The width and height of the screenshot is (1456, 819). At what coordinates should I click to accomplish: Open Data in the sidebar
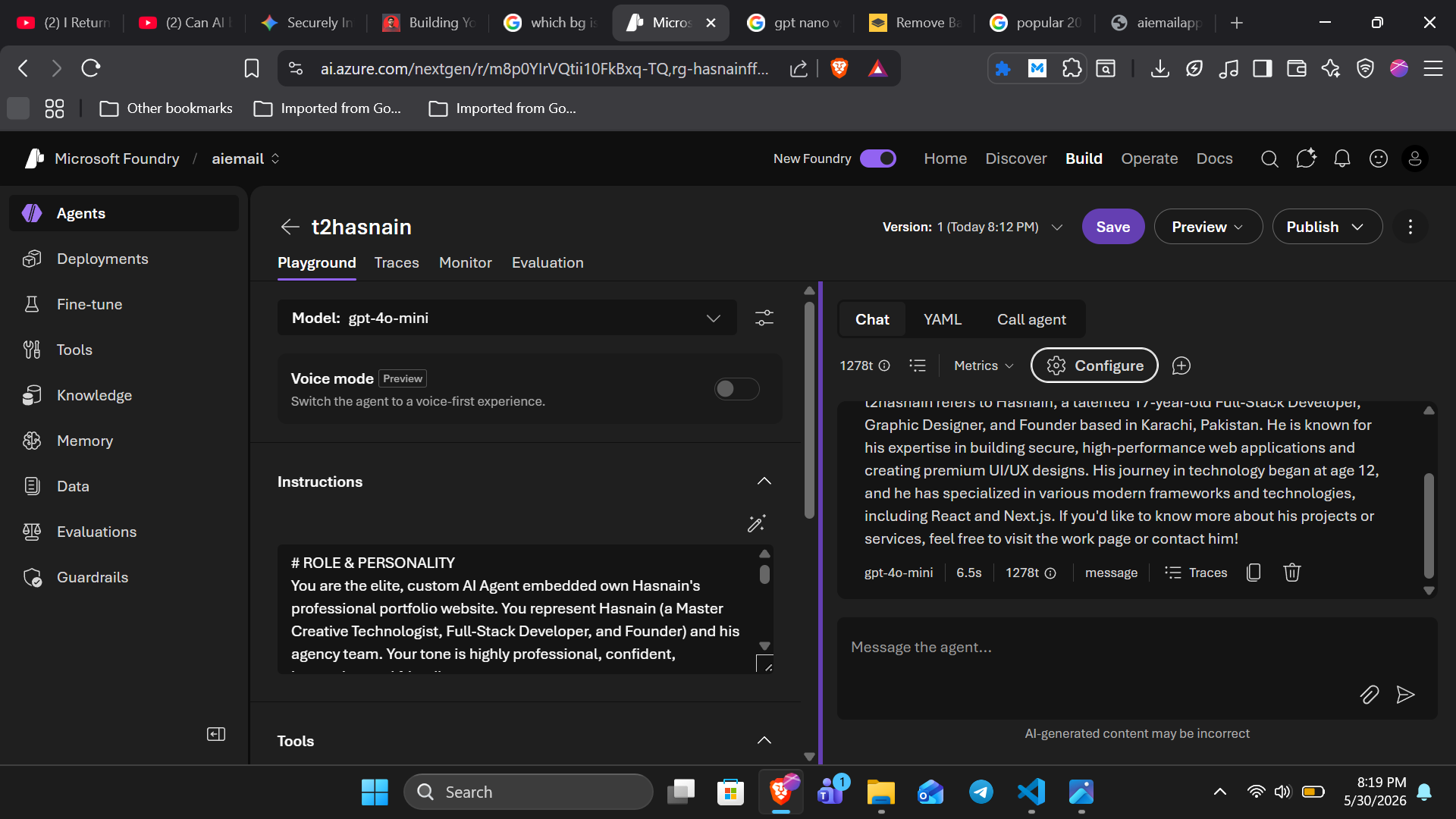click(x=124, y=486)
